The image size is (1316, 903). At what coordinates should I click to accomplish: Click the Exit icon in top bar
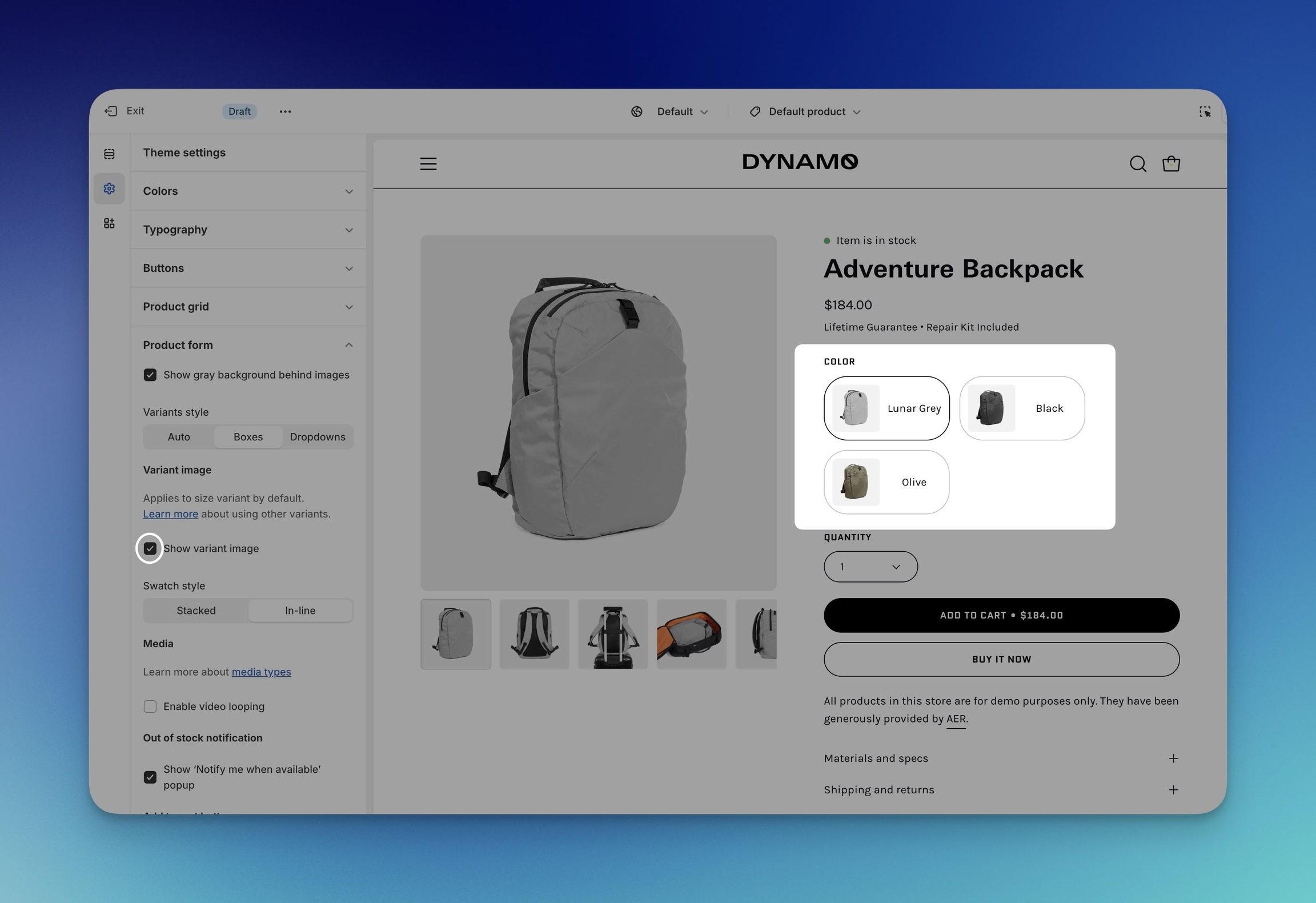click(x=111, y=111)
